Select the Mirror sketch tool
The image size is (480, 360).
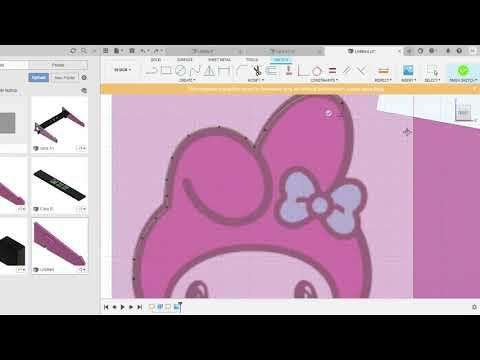[x=209, y=70]
